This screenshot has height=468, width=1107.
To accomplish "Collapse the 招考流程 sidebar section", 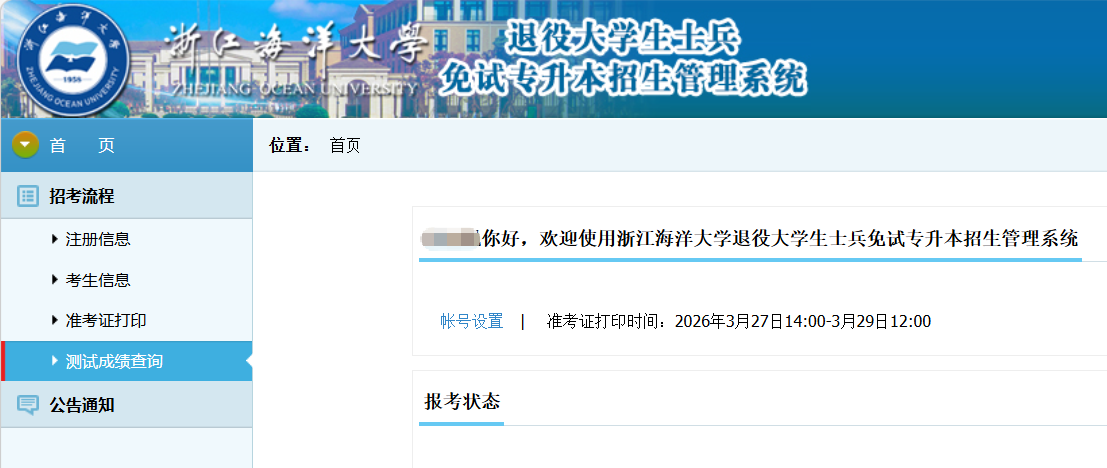I will pyautogui.click(x=82, y=196).
